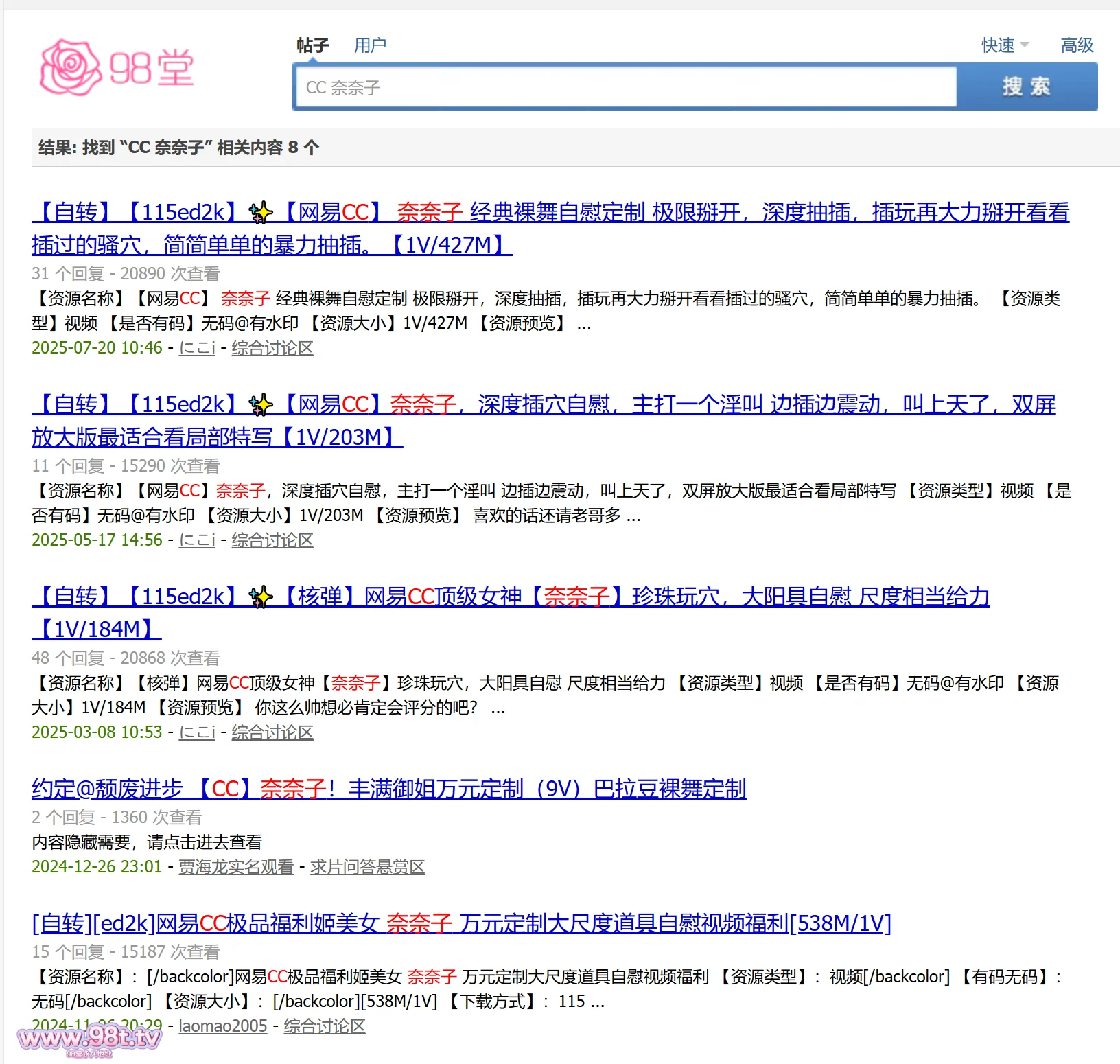Go to the 求片问答悬赏区 forum
This screenshot has width=1120, height=1064.
click(x=367, y=867)
